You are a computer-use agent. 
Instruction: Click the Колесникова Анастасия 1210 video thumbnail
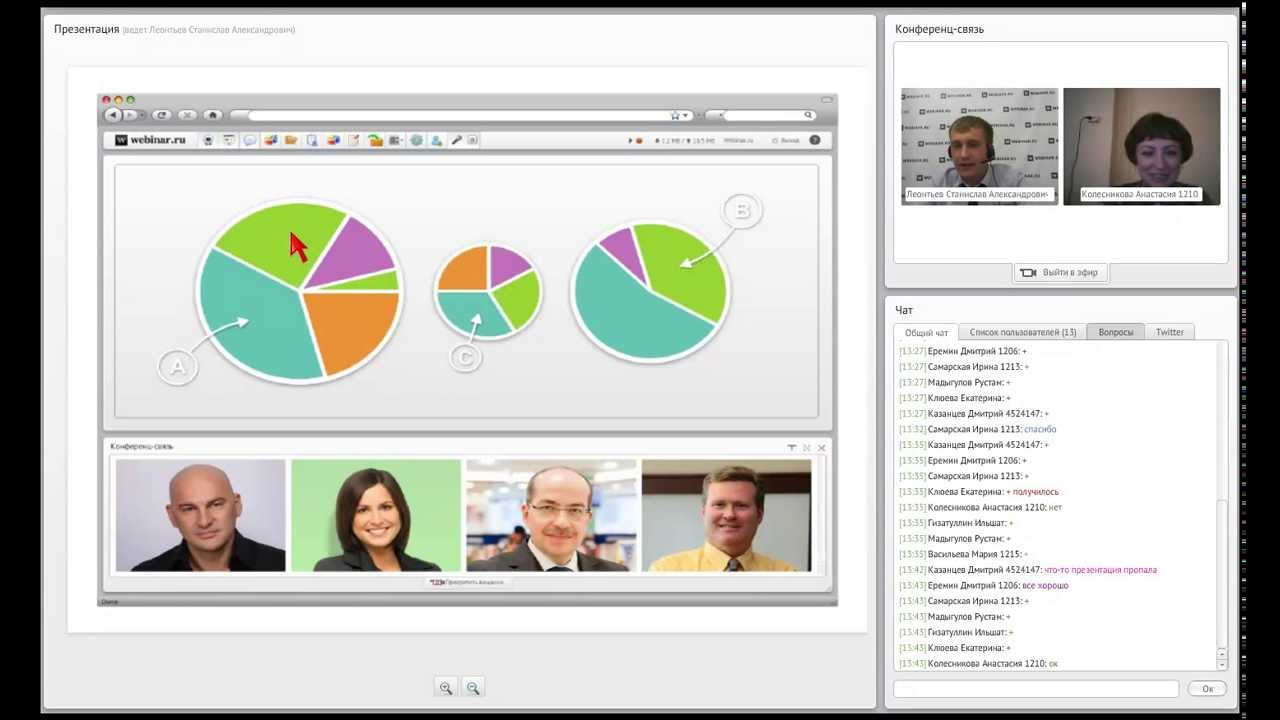[1141, 146]
